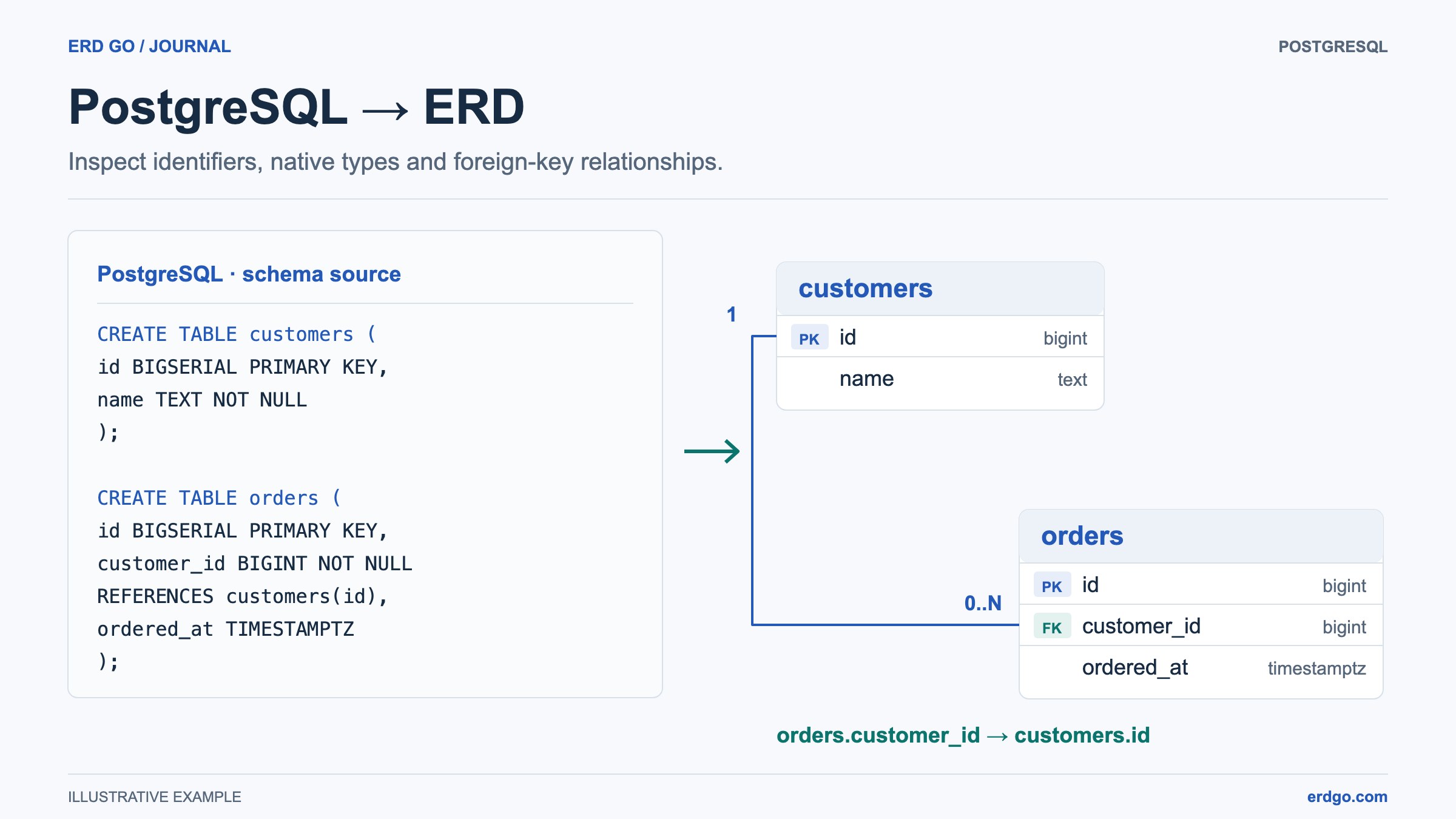Viewport: 1456px width, 819px height.
Task: Click 'orders.customer_id → customers.id' caption
Action: pyautogui.click(x=963, y=735)
